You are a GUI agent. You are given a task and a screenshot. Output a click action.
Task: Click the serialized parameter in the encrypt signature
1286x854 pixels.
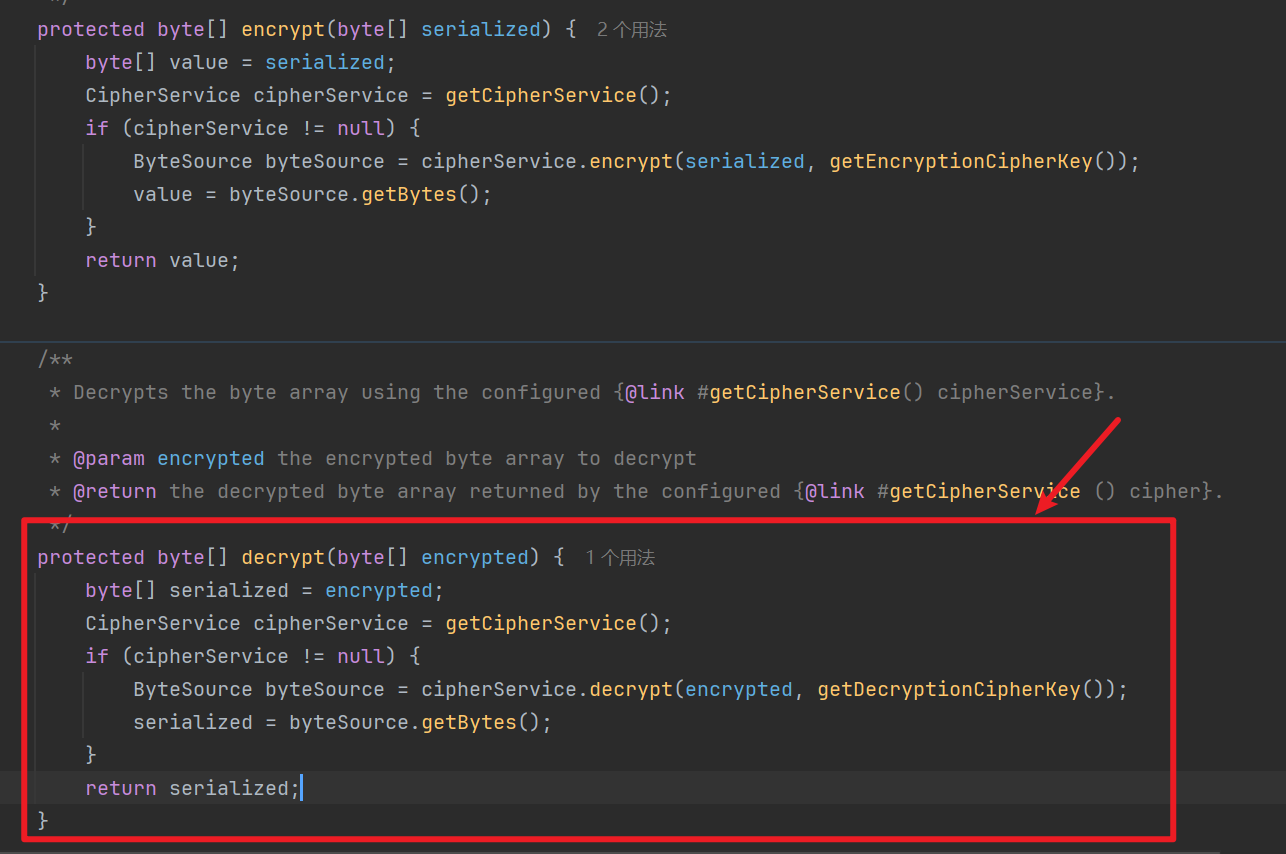480,30
